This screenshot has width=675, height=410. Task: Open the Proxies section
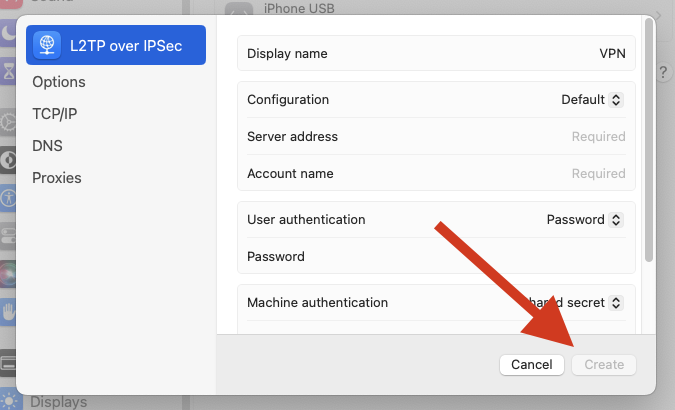[57, 178]
